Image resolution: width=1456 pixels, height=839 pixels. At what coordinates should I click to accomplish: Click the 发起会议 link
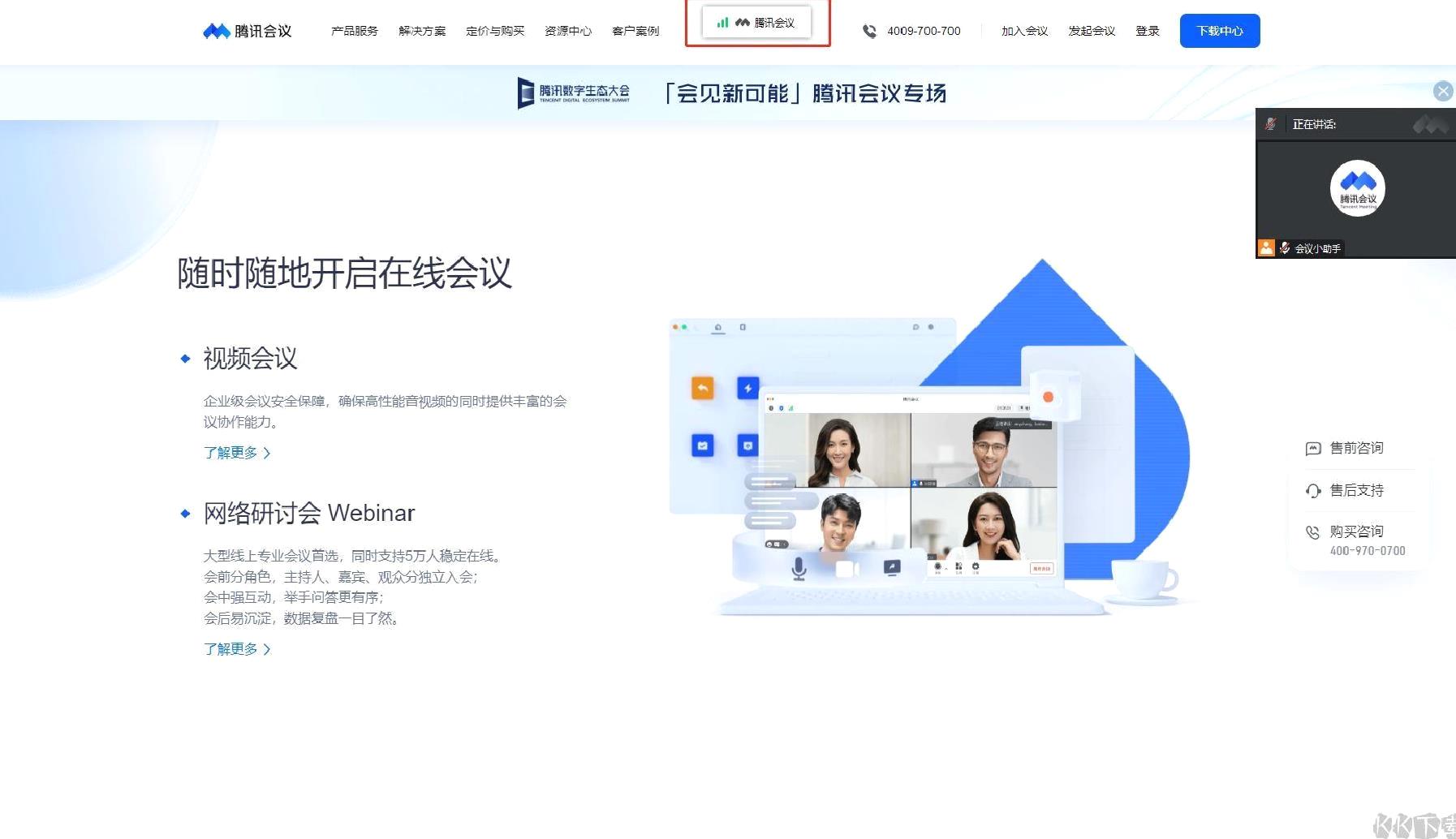click(1092, 31)
